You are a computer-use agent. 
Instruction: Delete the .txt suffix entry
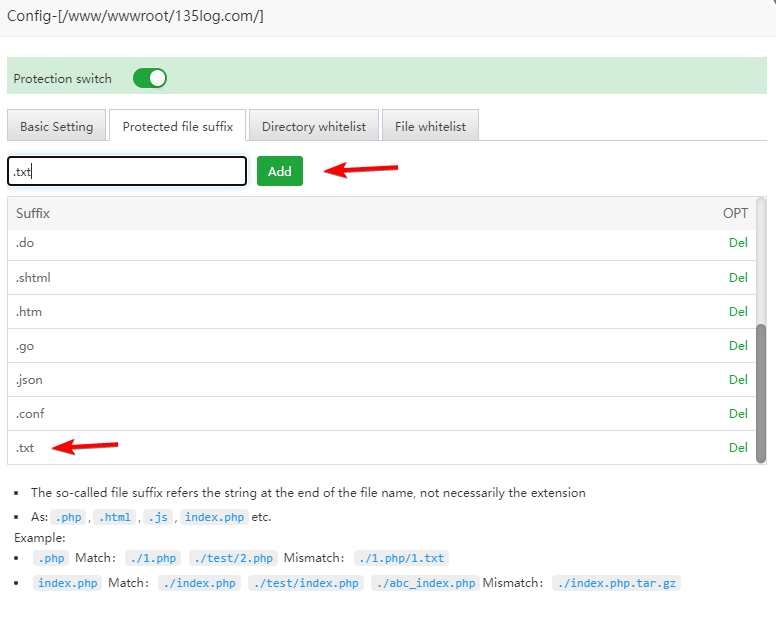[738, 448]
